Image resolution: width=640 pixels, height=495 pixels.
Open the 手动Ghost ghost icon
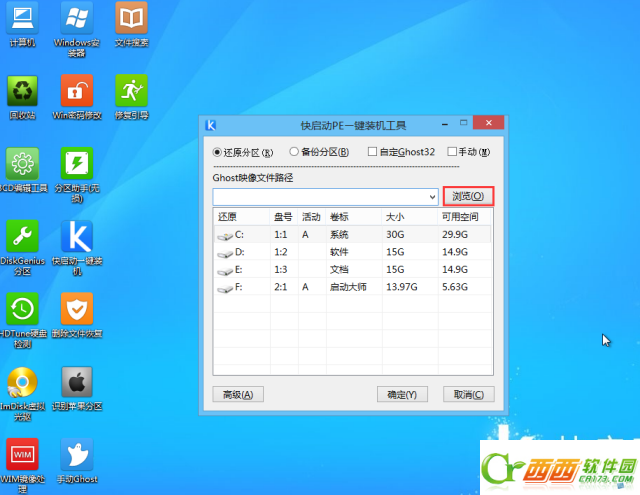tap(77, 455)
